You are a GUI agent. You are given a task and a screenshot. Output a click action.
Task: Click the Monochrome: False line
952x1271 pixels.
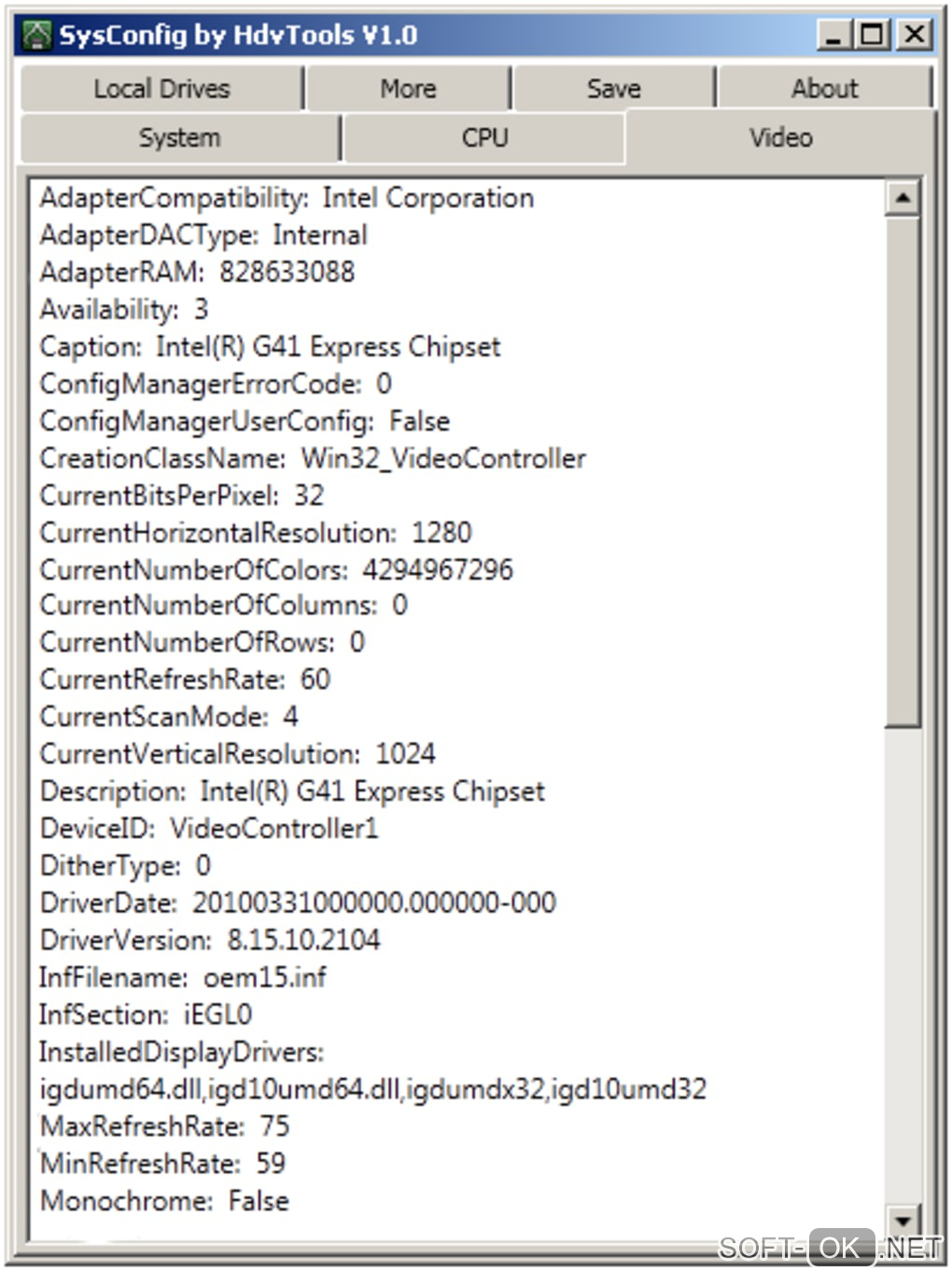coord(164,1202)
